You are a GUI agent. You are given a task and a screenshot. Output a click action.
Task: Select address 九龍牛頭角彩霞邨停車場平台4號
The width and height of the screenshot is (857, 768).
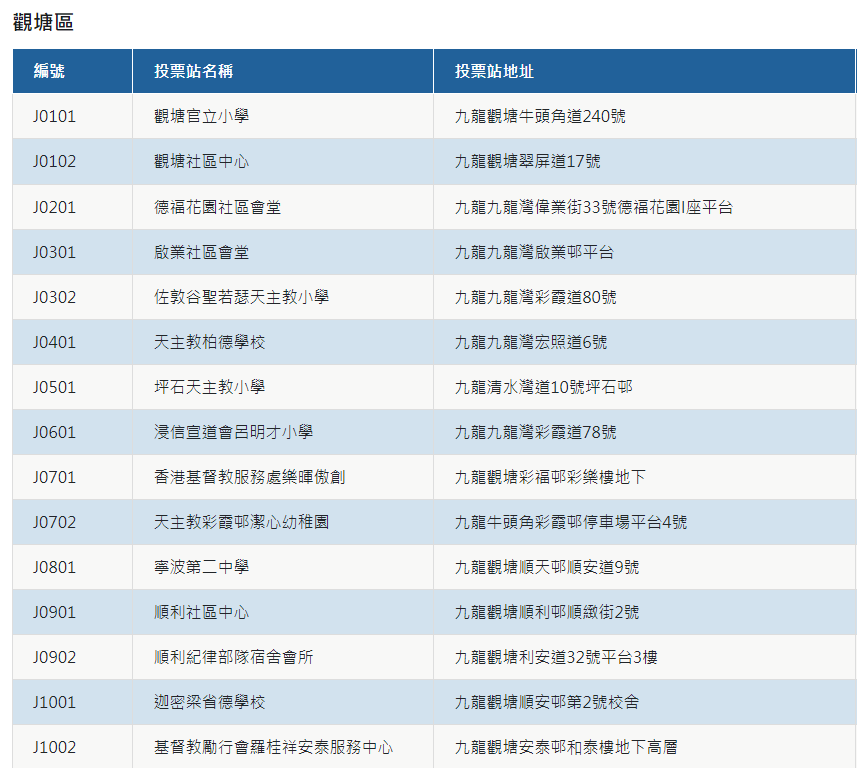pyautogui.click(x=570, y=522)
